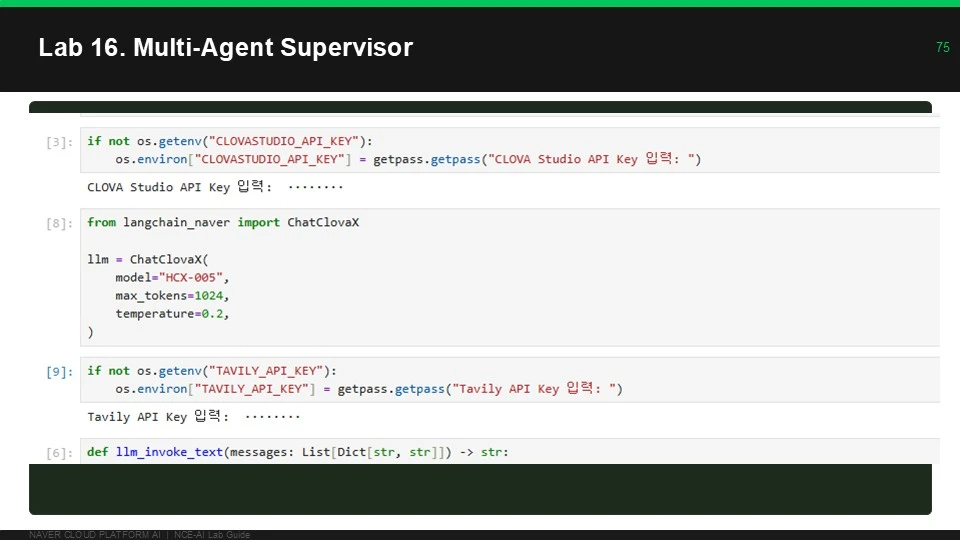Select the cell prompt labeled [6]:

coord(59,453)
